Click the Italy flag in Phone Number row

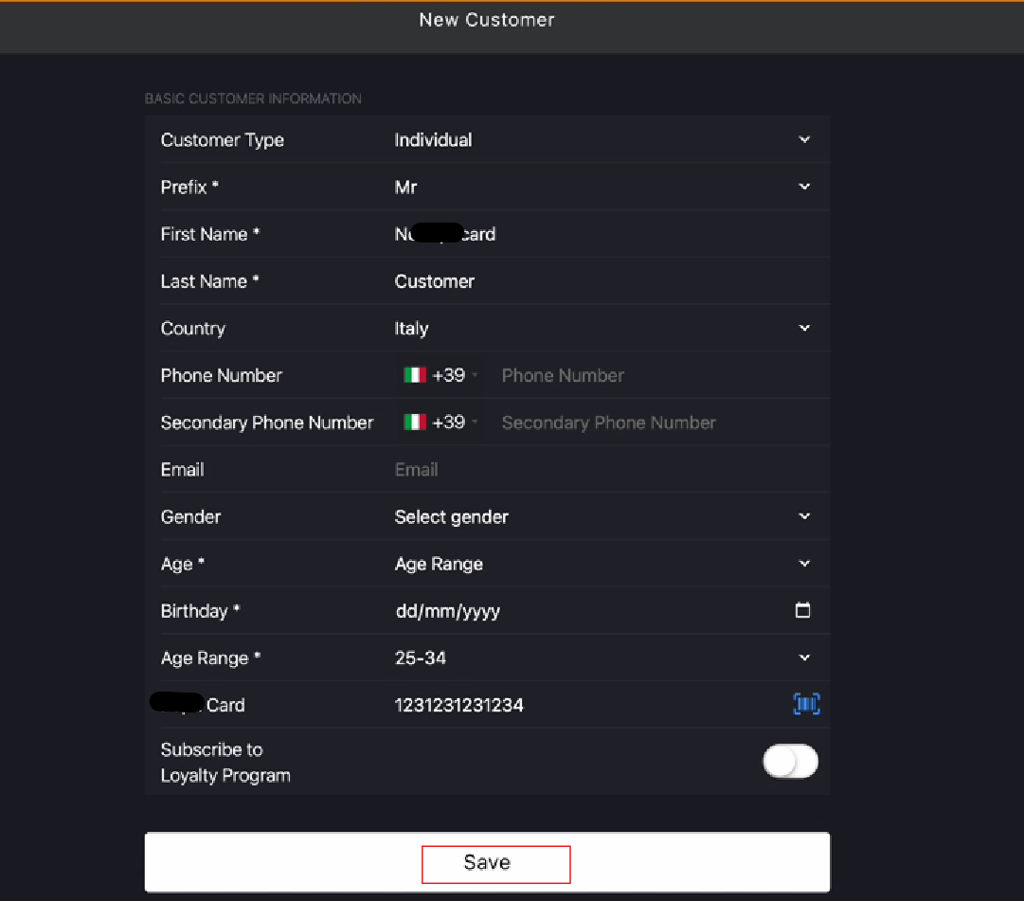pos(415,375)
